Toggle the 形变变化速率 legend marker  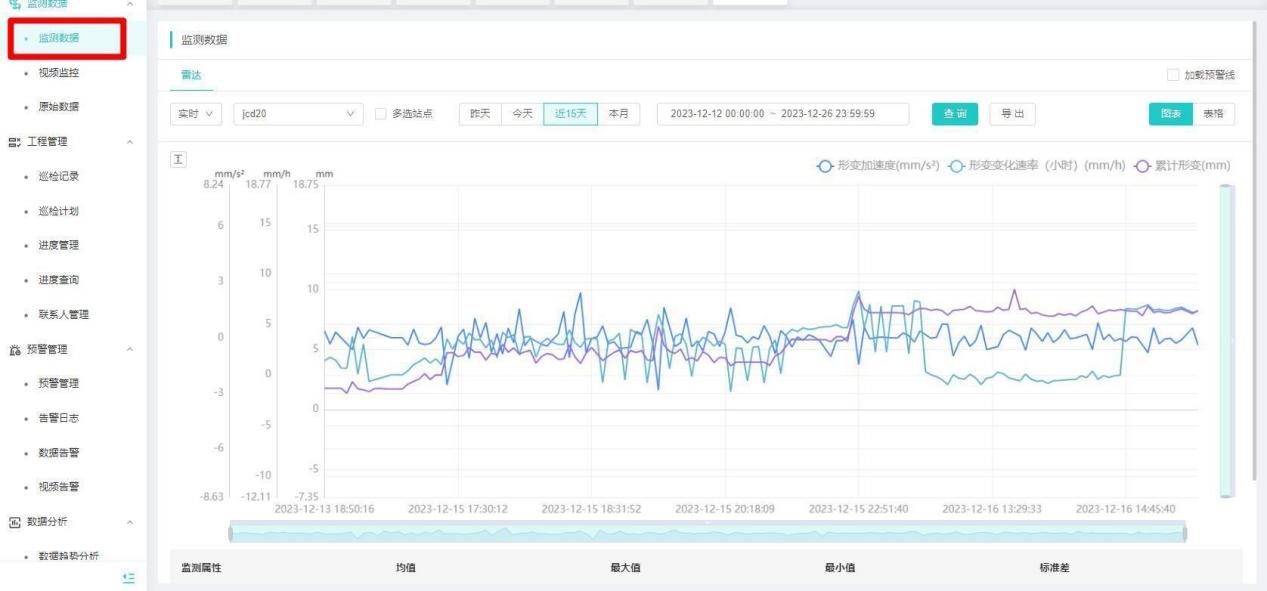958,166
